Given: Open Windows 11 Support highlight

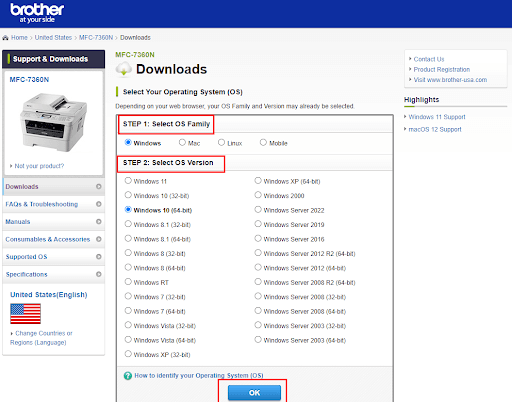Looking at the screenshot, I should [437, 117].
